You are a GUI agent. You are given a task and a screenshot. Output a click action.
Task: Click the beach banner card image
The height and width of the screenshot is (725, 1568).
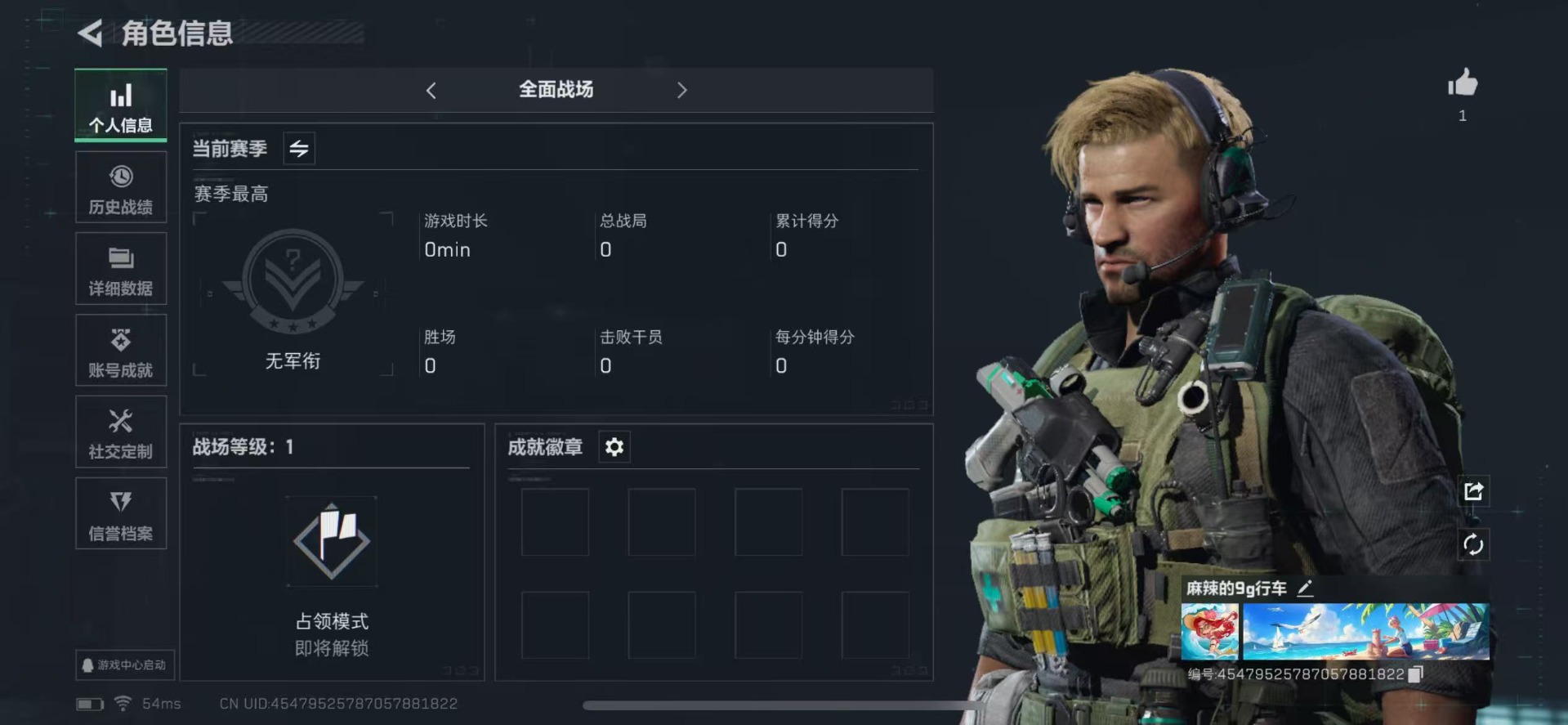[x=1365, y=632]
